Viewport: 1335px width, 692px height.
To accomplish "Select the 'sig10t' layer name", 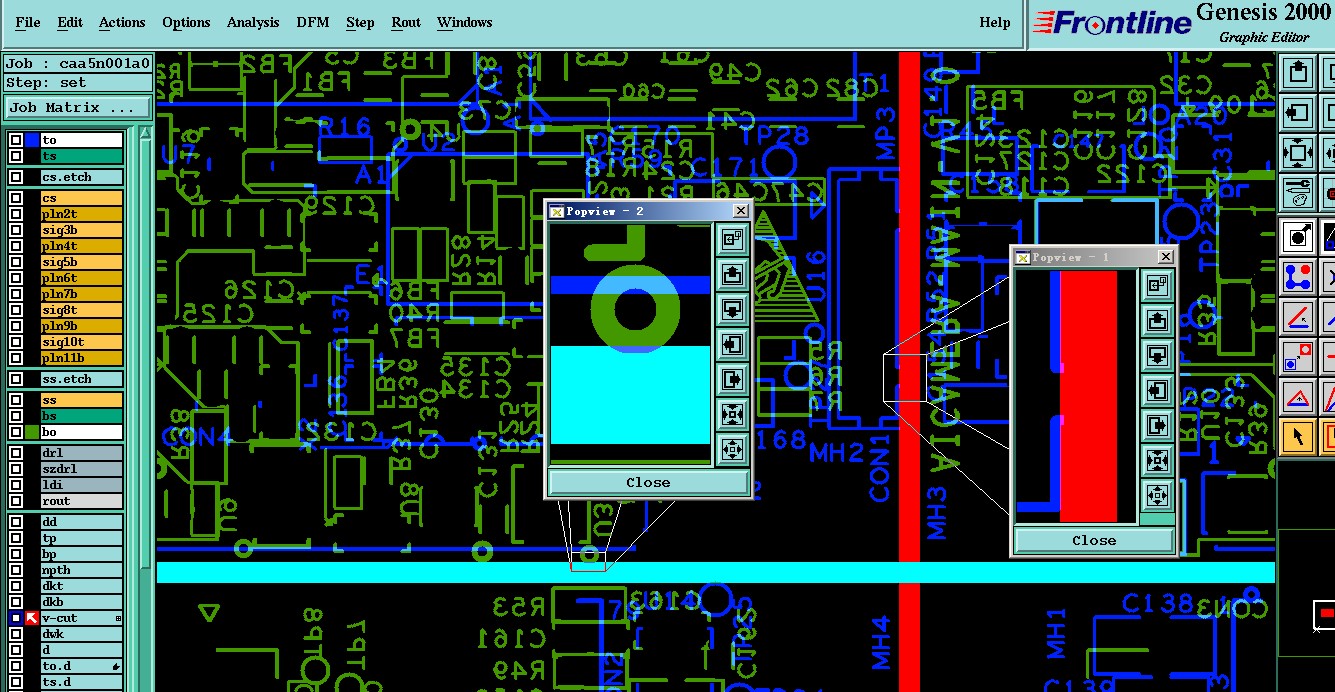I will (81, 342).
